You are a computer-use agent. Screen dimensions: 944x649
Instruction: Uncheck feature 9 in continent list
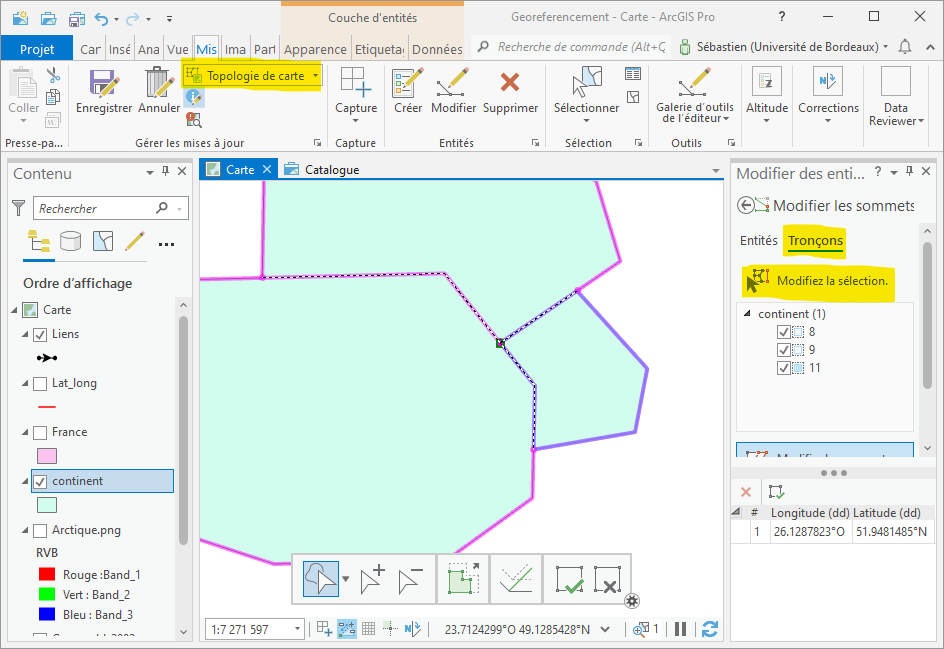pyautogui.click(x=784, y=350)
